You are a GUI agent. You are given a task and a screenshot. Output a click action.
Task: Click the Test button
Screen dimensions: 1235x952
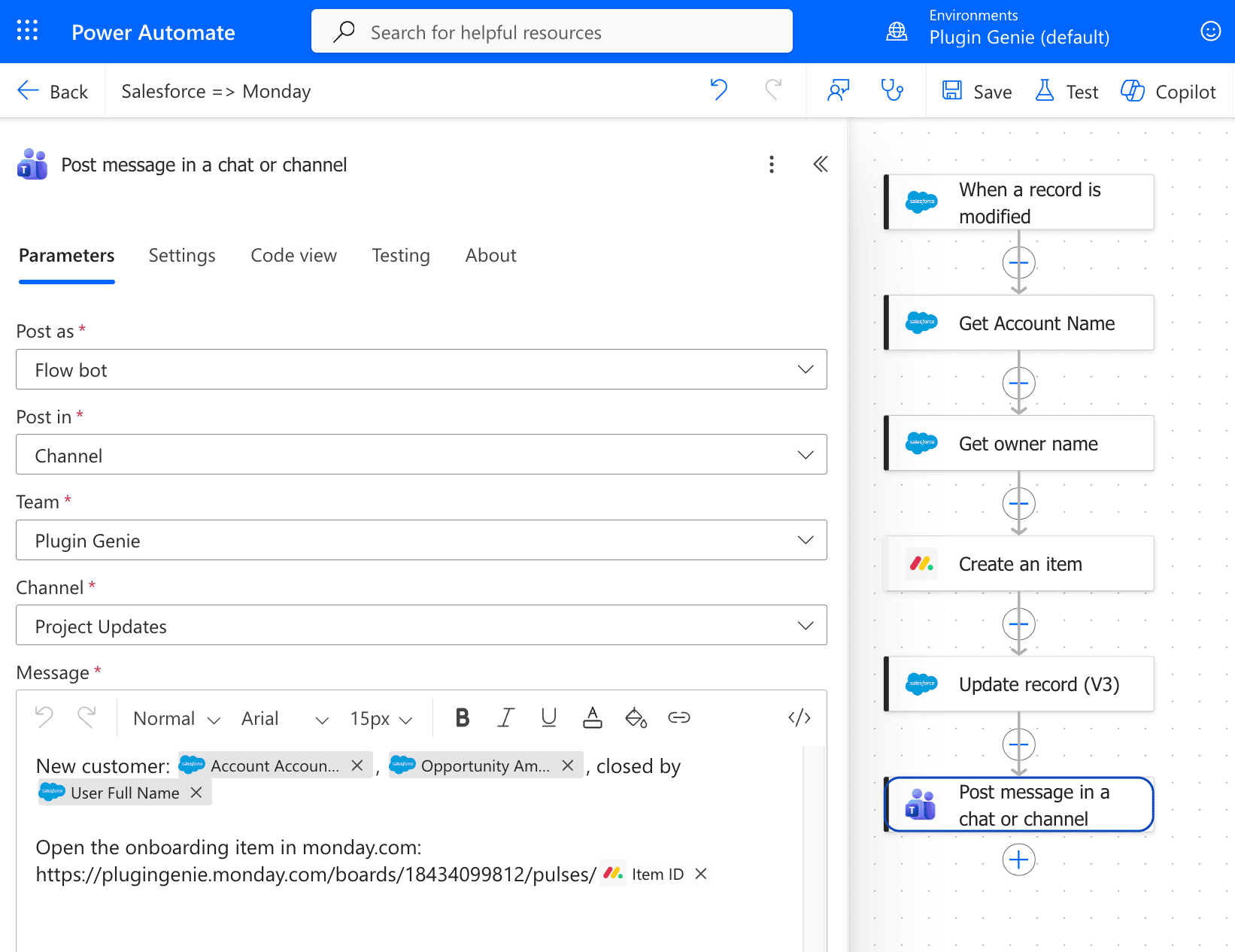(x=1067, y=91)
